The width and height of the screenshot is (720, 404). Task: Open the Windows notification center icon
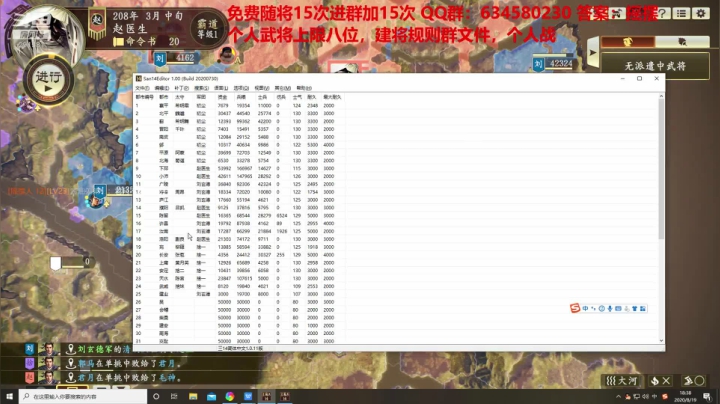click(x=707, y=396)
